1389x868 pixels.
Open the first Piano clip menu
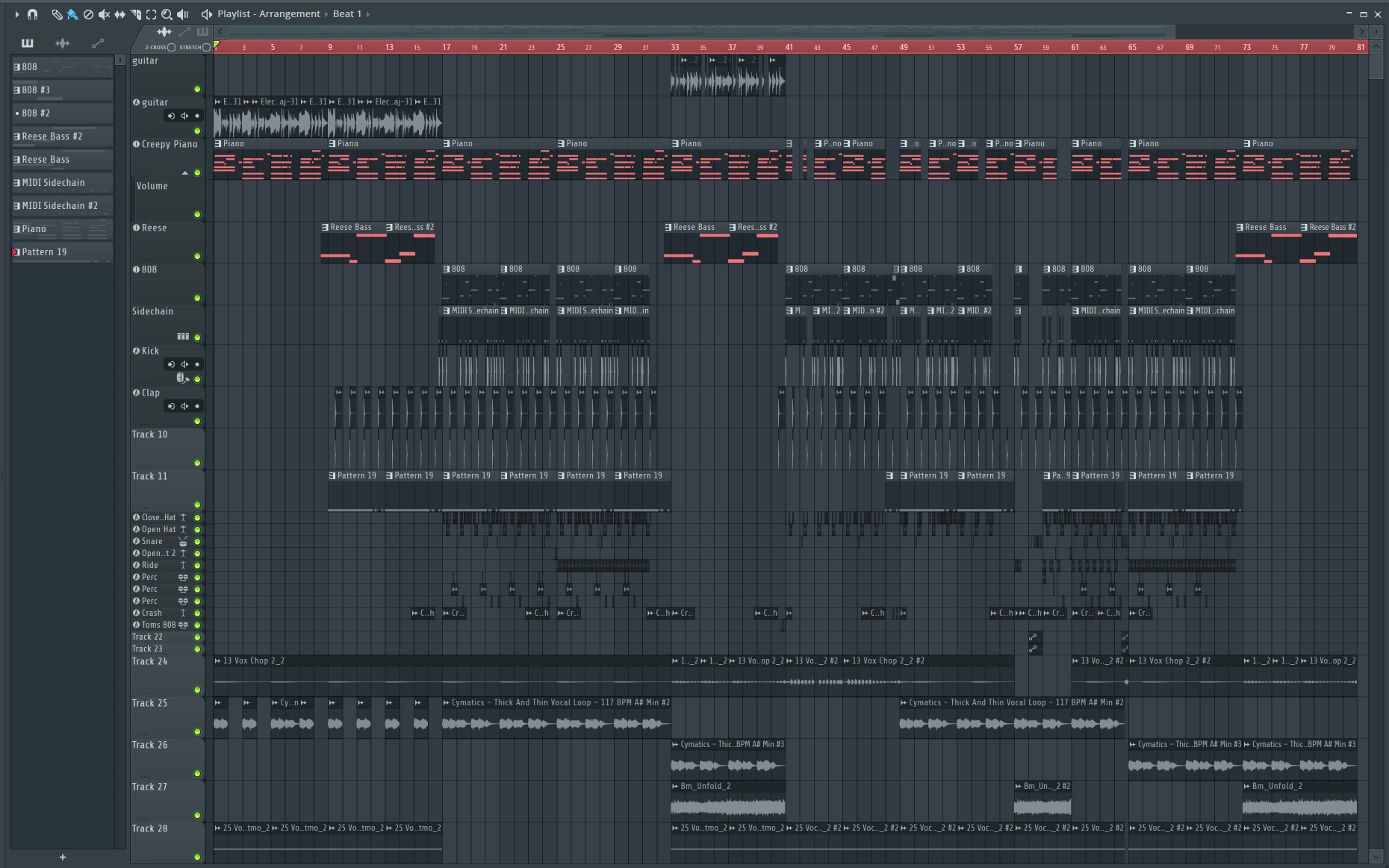coord(218,143)
